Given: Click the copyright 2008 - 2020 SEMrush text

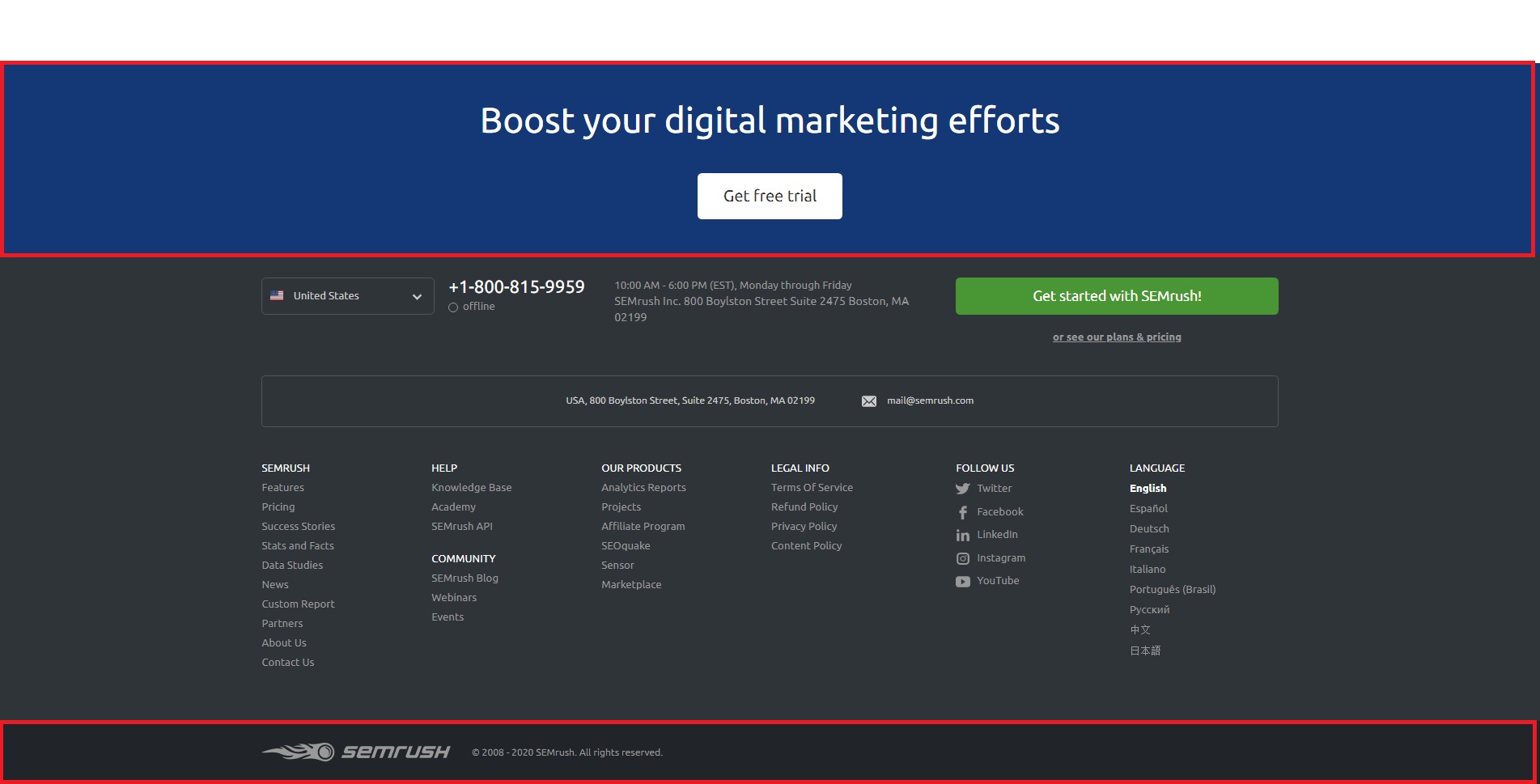Looking at the screenshot, I should pos(567,752).
